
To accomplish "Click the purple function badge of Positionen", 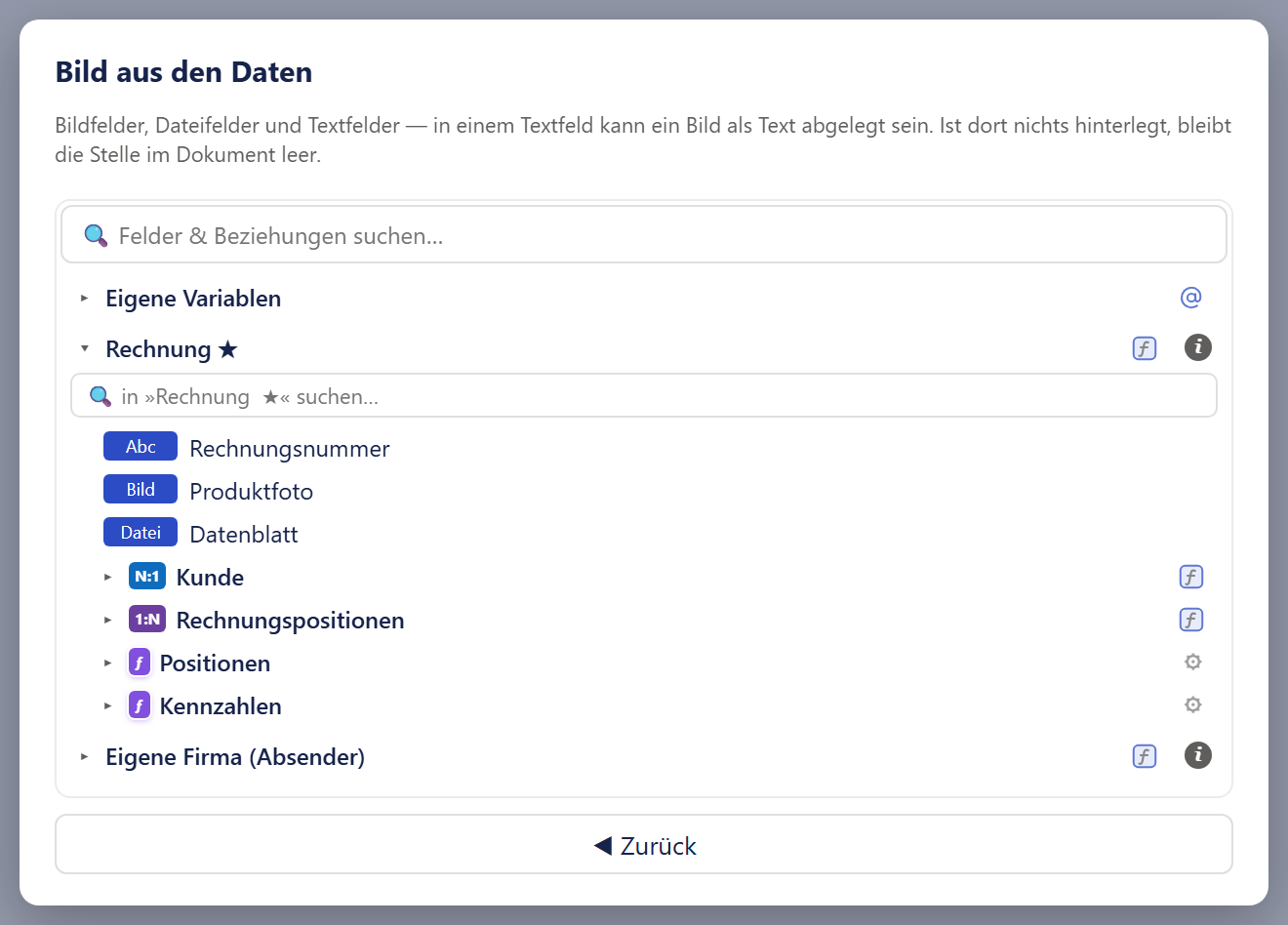I will pos(140,663).
